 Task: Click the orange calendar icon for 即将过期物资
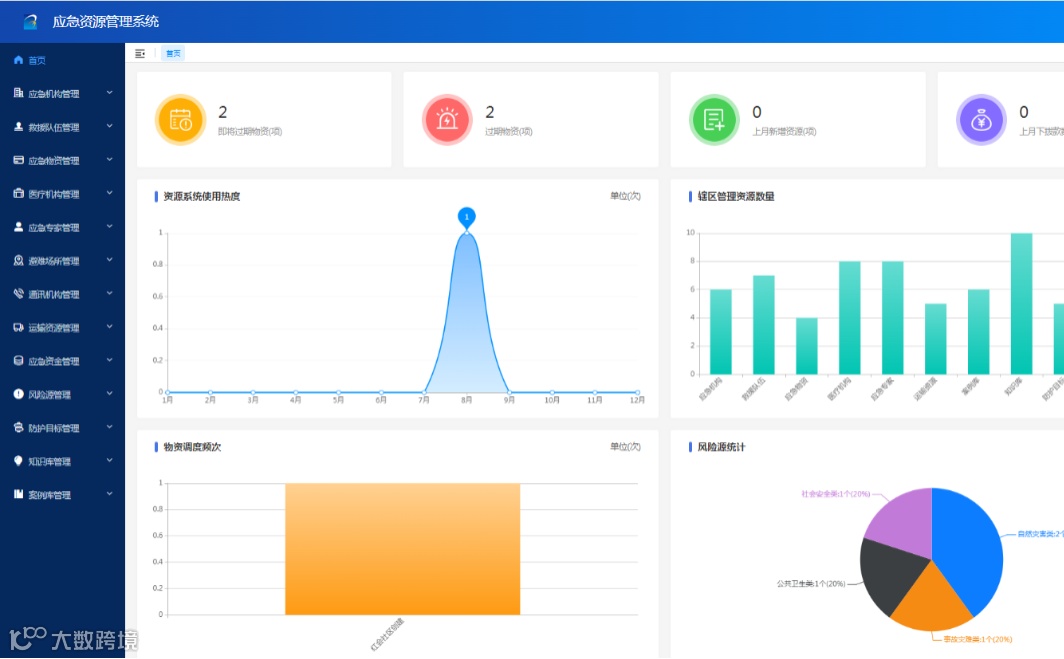click(x=180, y=119)
